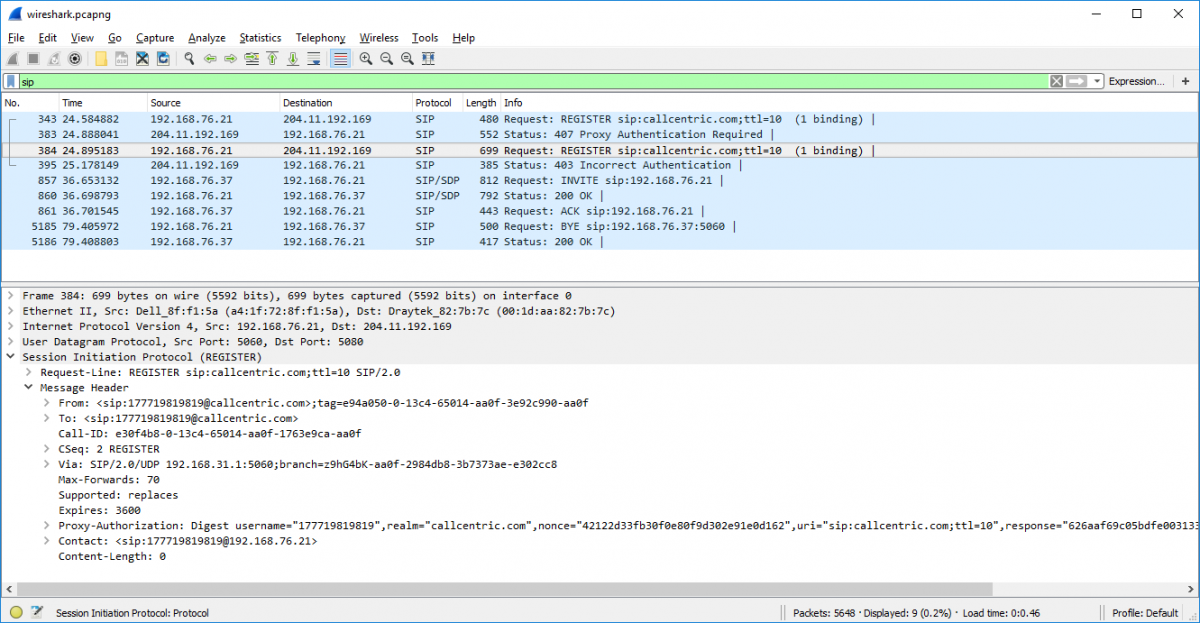This screenshot has height=623, width=1200.
Task: Open the Statistics menu
Action: tap(260, 38)
